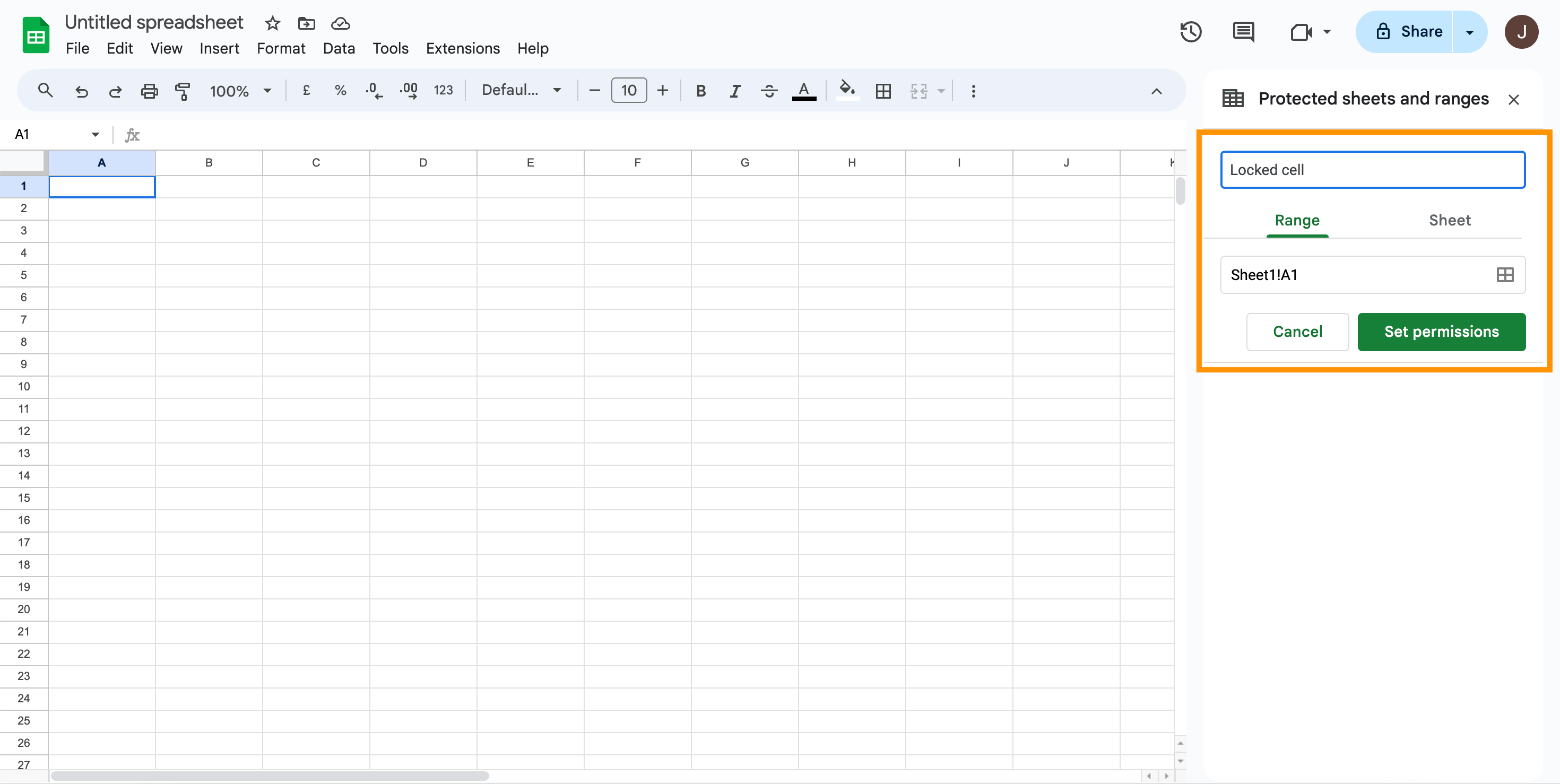Click the select data range grid icon

[1505, 275]
